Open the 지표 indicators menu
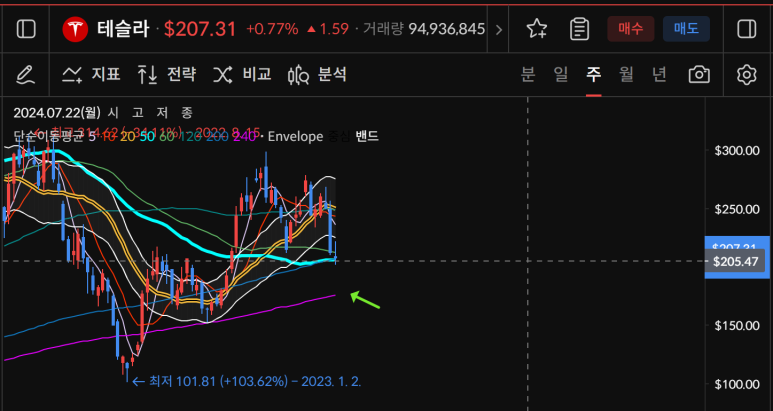773x411 pixels. tap(91, 74)
